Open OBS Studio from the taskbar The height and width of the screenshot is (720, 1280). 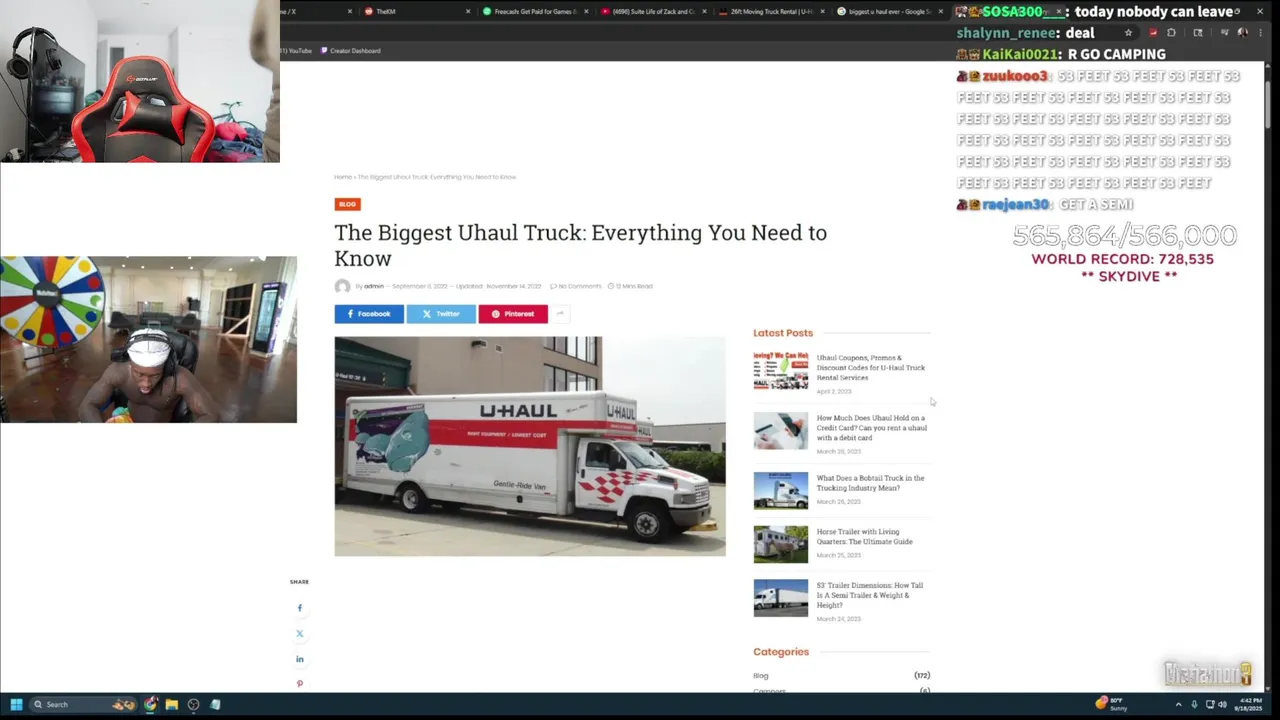pos(193,704)
